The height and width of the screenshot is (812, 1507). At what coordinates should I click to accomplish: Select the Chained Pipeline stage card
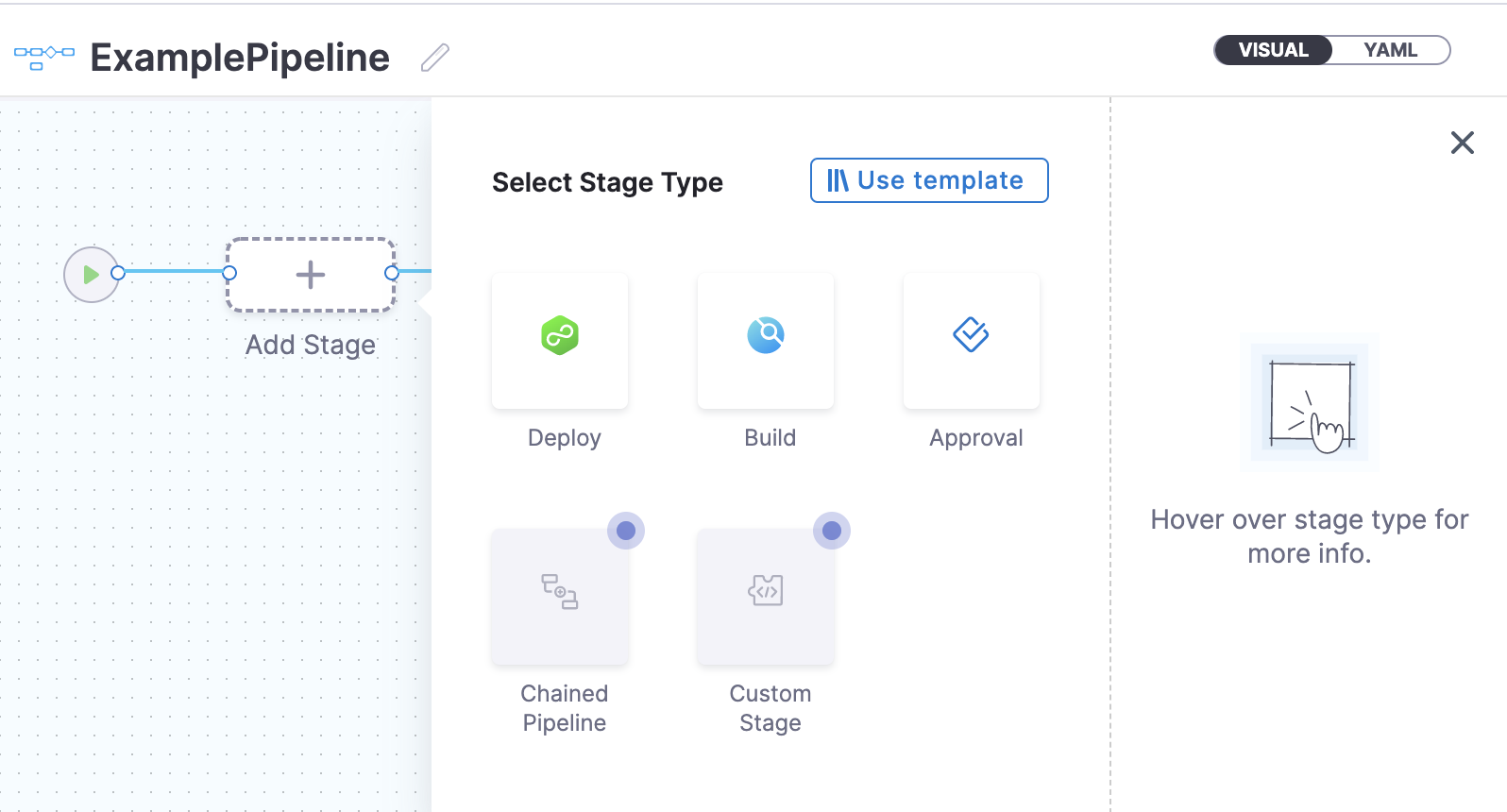tap(560, 597)
